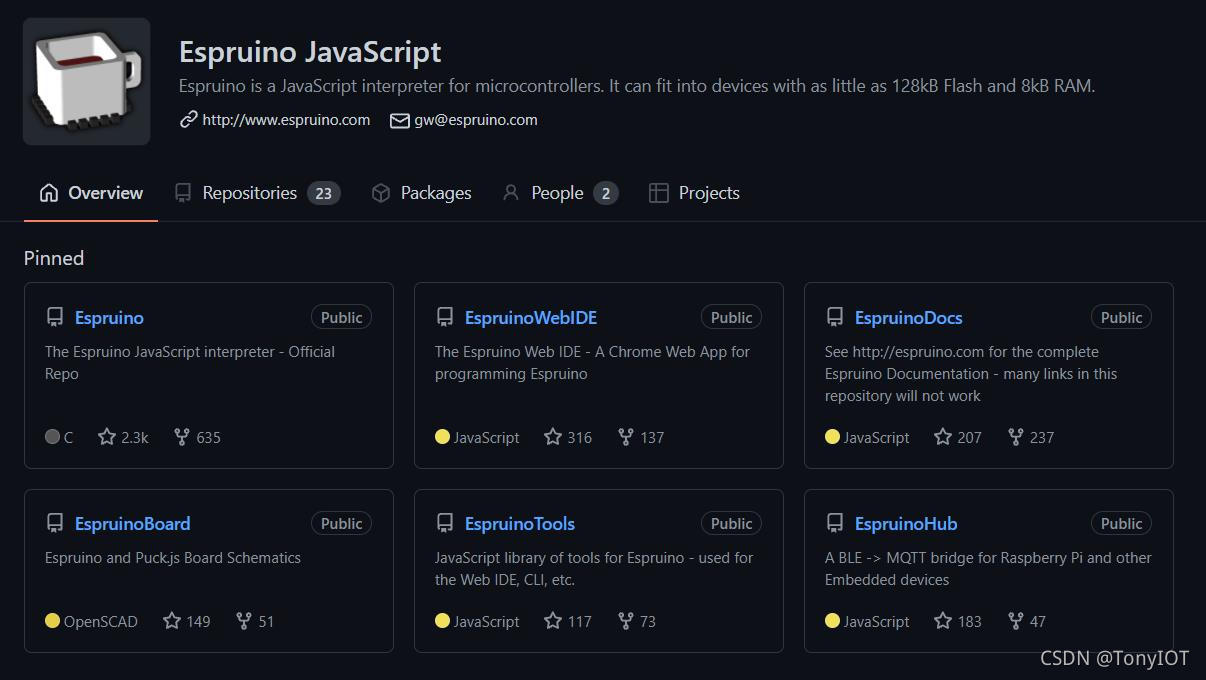The image size is (1206, 680).
Task: Click the Public badge on EspruinoBoard card
Action: (x=342, y=523)
